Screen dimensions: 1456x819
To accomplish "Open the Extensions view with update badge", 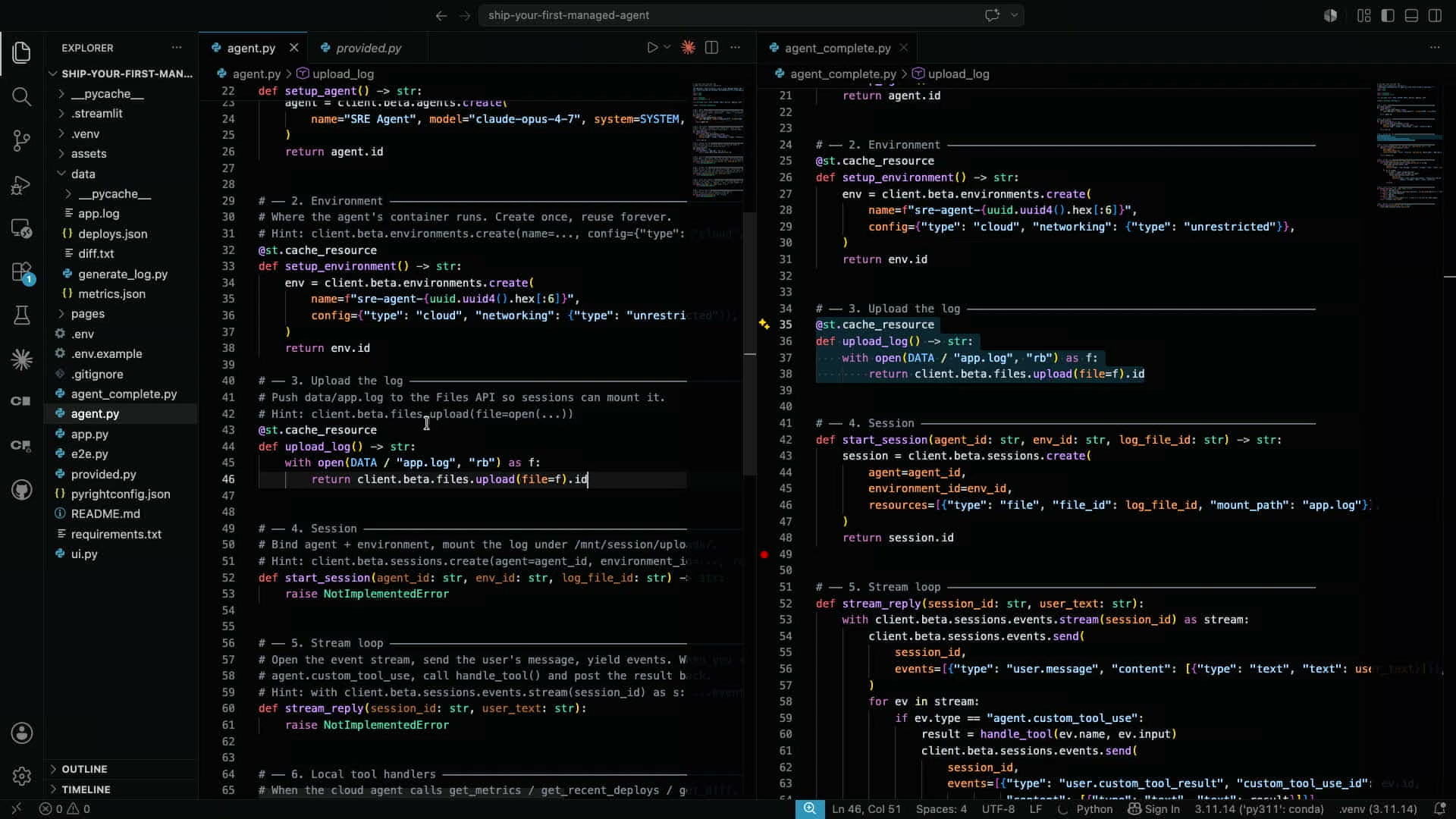I will click(21, 272).
